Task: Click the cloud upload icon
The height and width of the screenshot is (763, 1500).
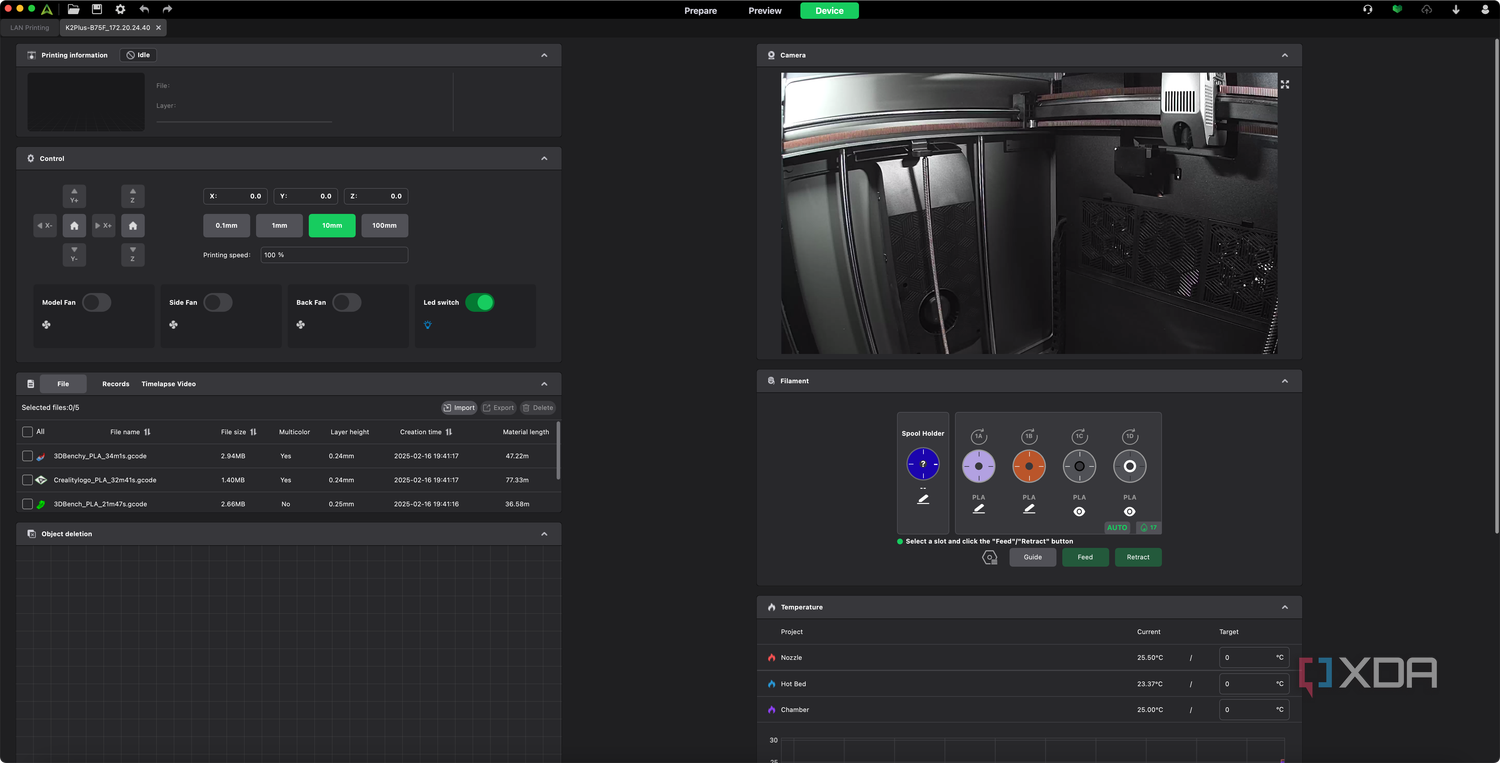Action: pos(1426,9)
